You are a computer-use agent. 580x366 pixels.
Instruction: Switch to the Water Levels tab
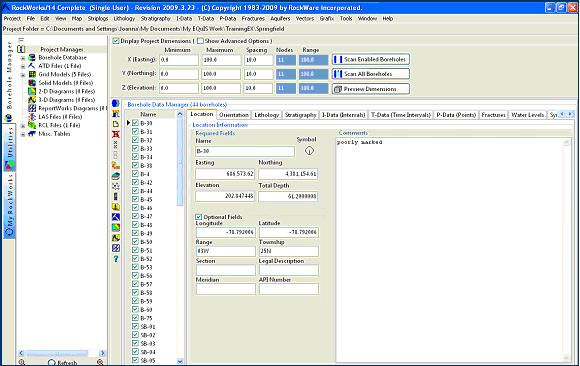tap(527, 115)
